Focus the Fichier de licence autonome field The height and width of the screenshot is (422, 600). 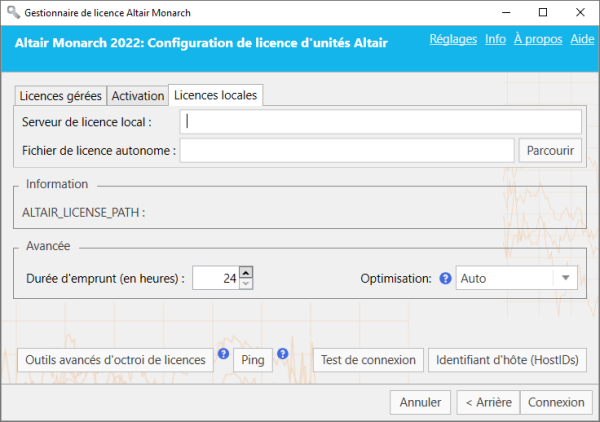347,150
